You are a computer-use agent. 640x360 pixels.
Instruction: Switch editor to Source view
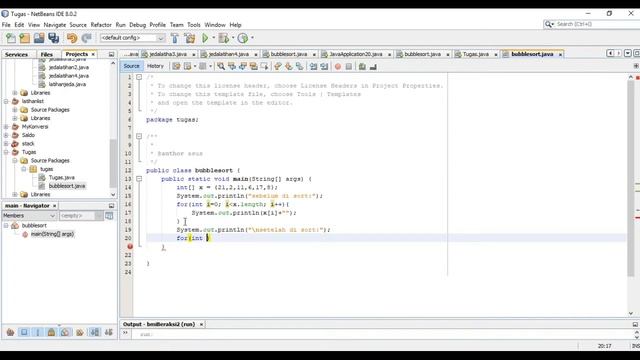(131, 66)
